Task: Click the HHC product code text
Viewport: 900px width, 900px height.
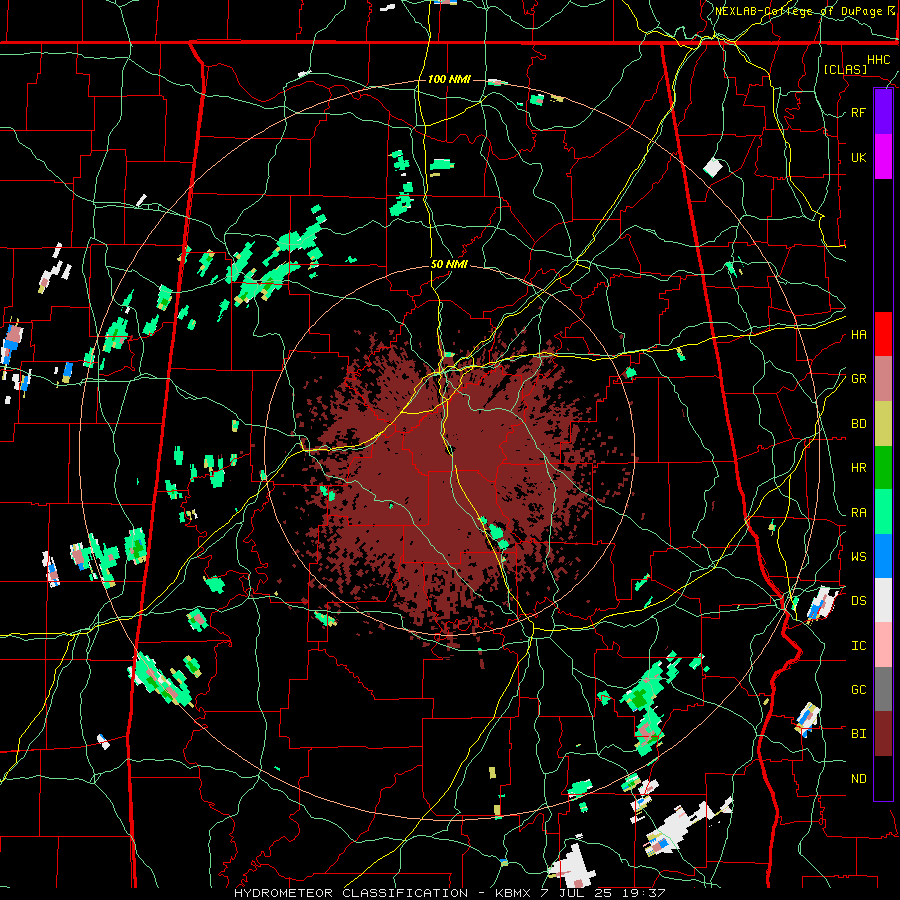Action: 878,60
